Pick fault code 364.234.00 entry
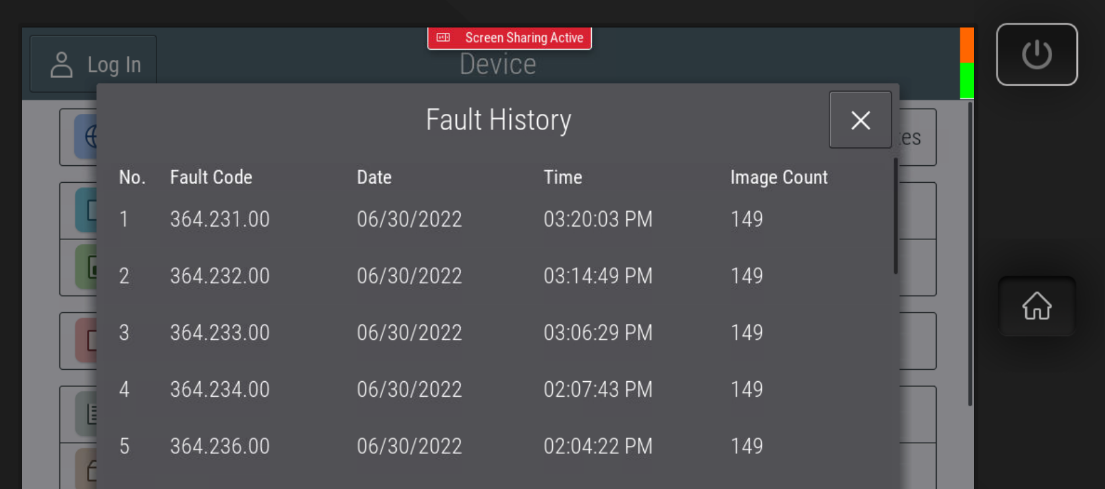The image size is (1105, 489). point(220,389)
